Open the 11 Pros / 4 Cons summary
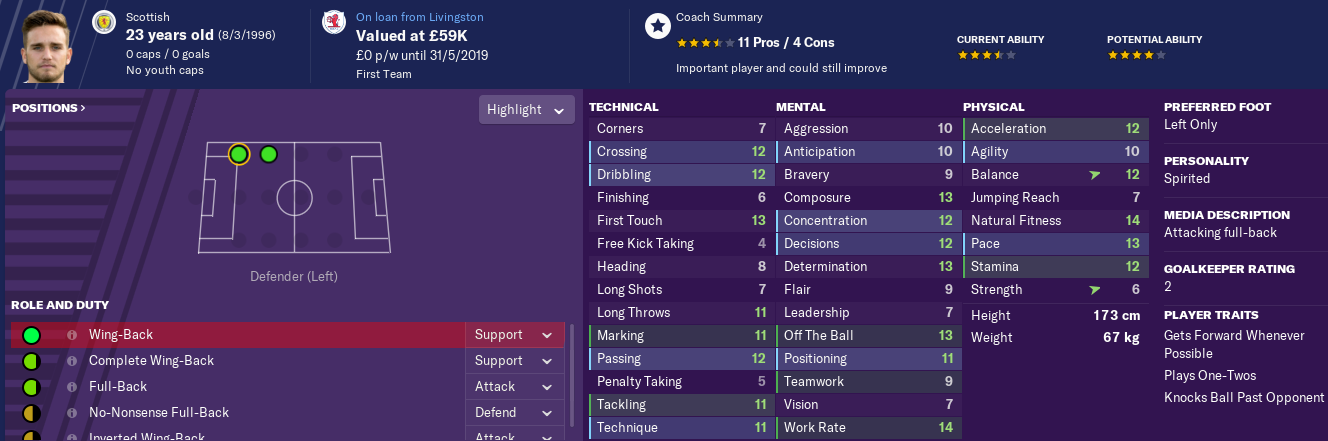The width and height of the screenshot is (1328, 441). [786, 43]
